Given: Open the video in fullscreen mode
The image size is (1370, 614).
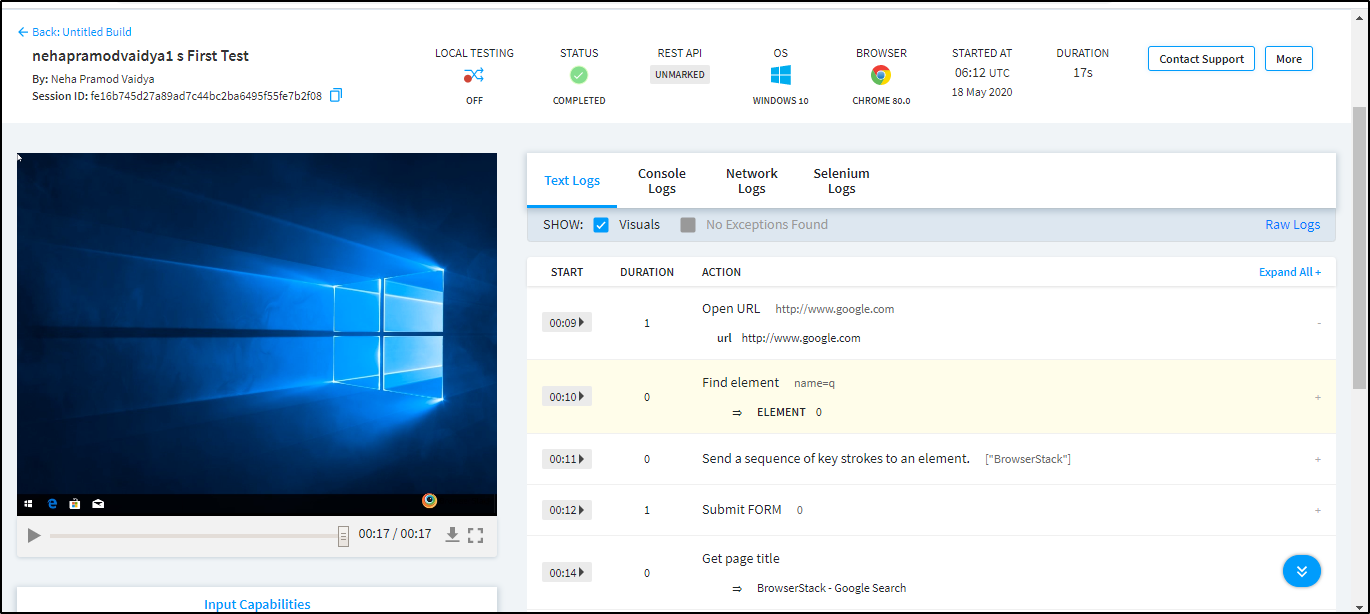Looking at the screenshot, I should coord(476,535).
